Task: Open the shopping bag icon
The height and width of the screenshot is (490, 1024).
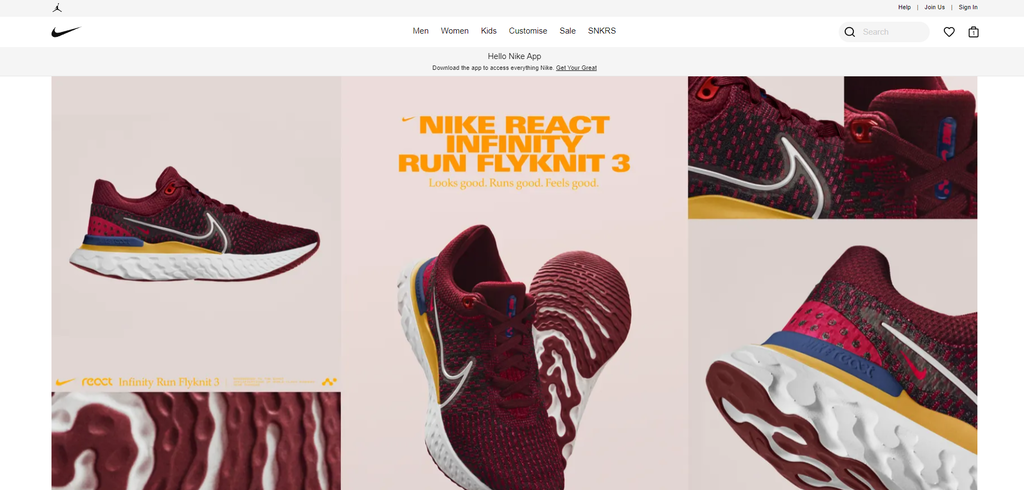Action: pos(973,32)
